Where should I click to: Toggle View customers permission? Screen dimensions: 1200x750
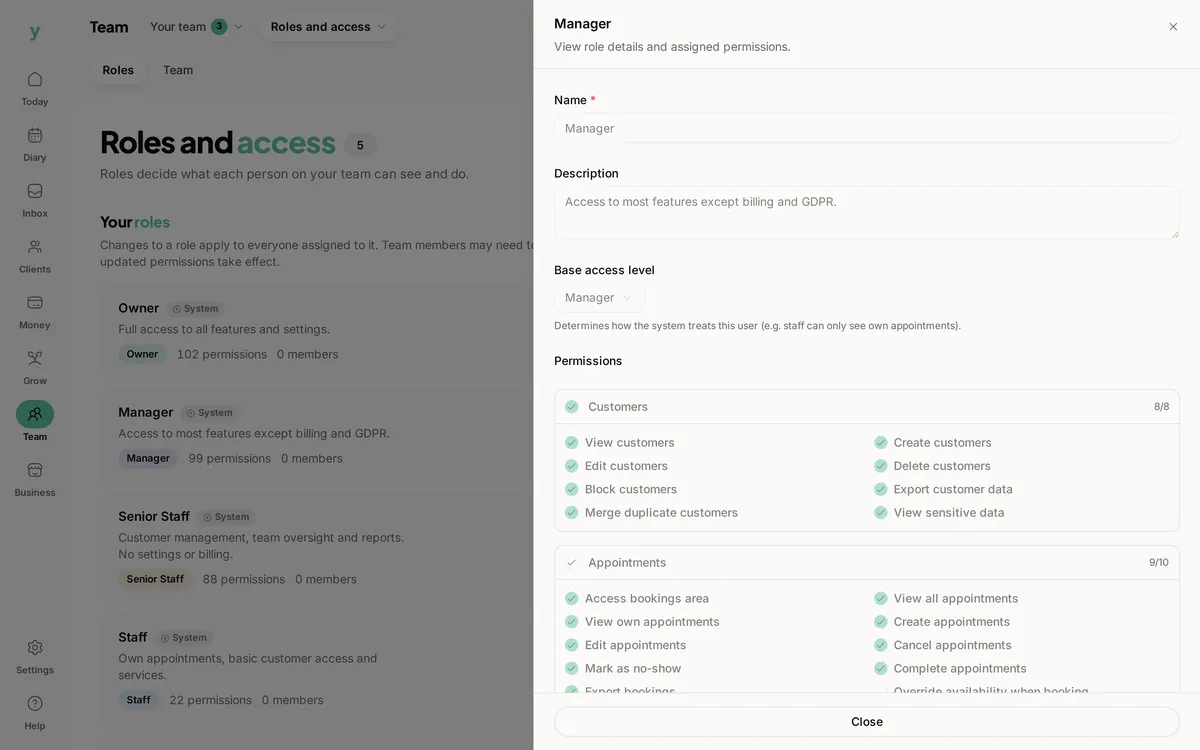(572, 443)
